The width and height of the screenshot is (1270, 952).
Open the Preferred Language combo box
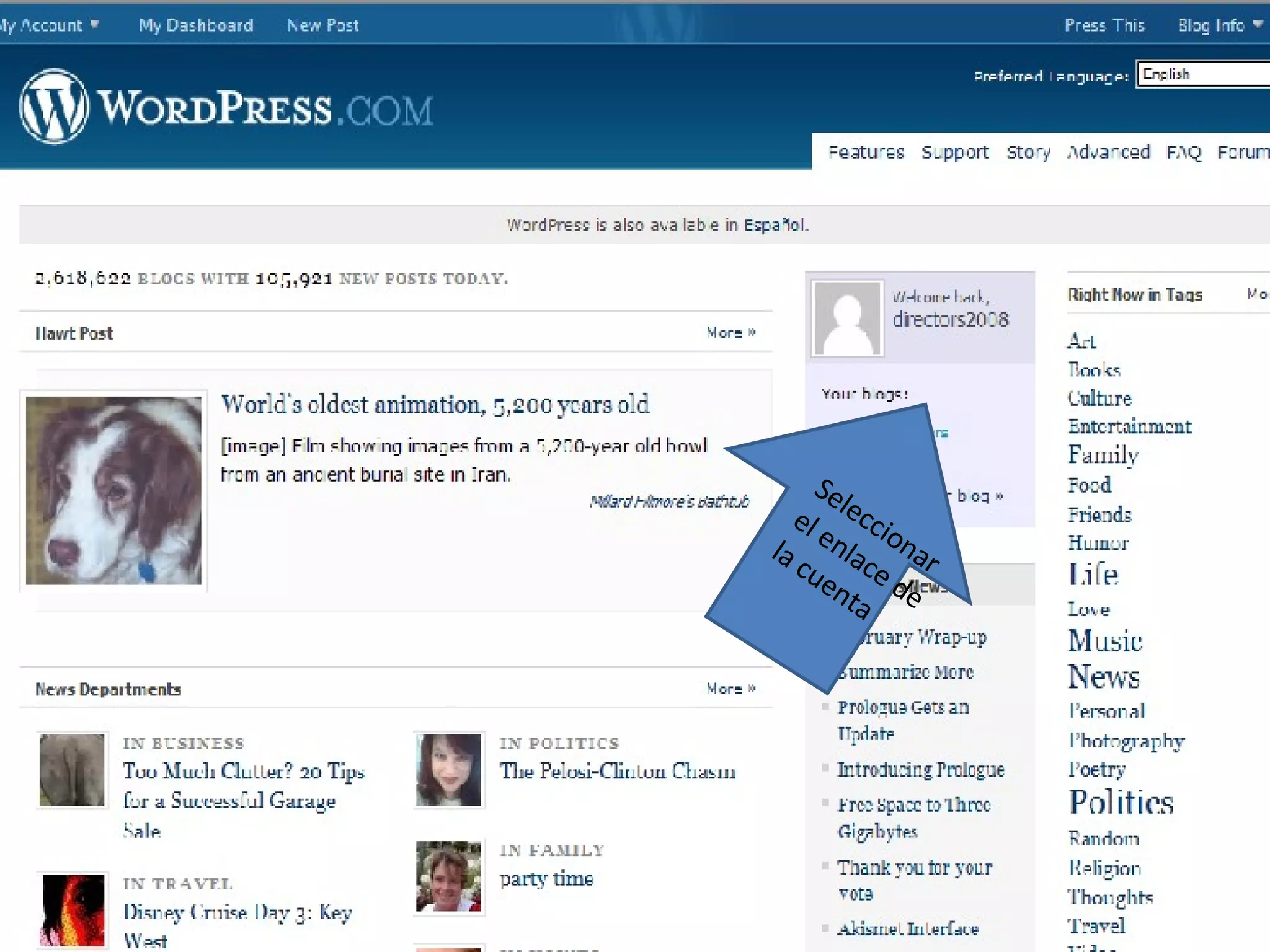point(1203,74)
